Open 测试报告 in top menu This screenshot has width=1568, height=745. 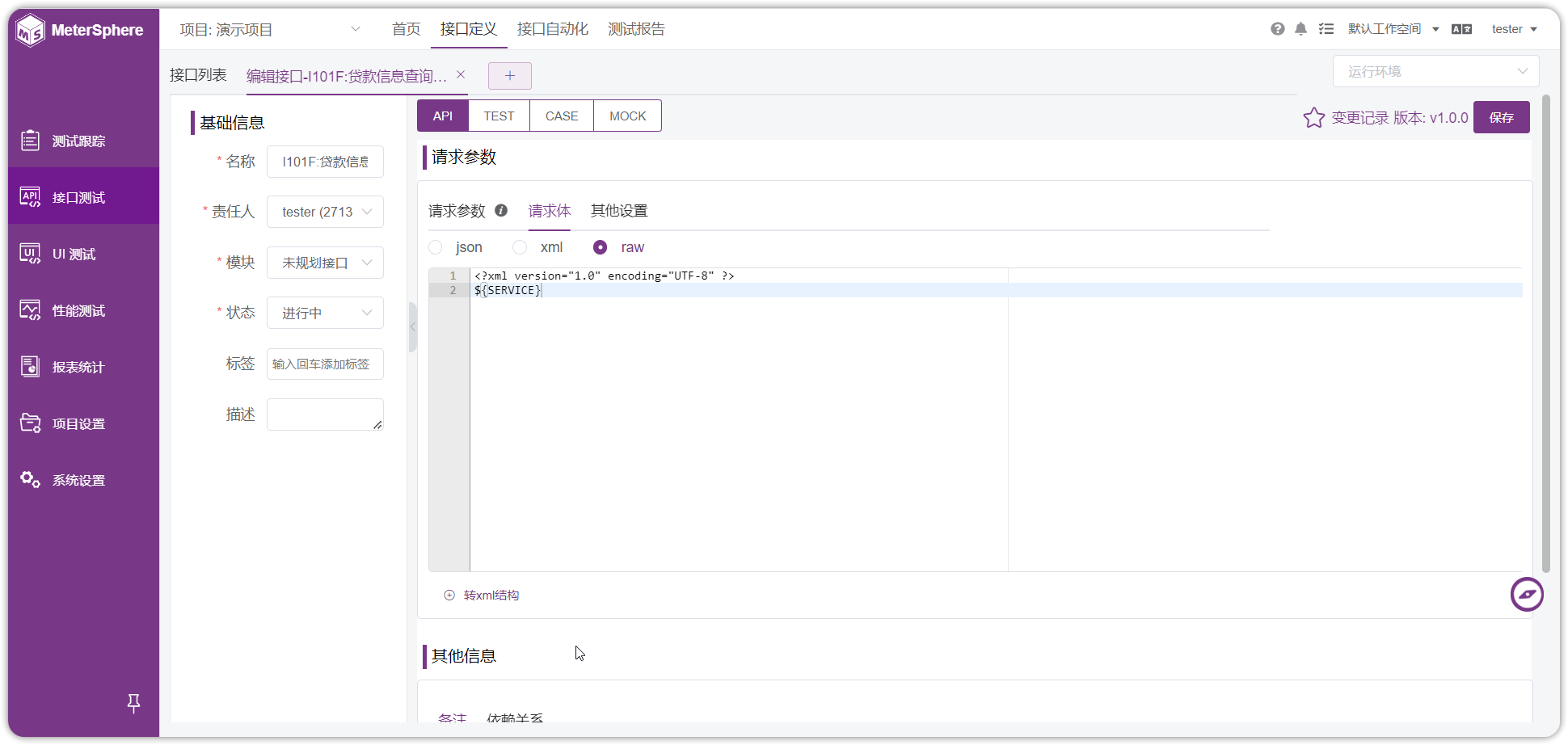[x=637, y=29]
